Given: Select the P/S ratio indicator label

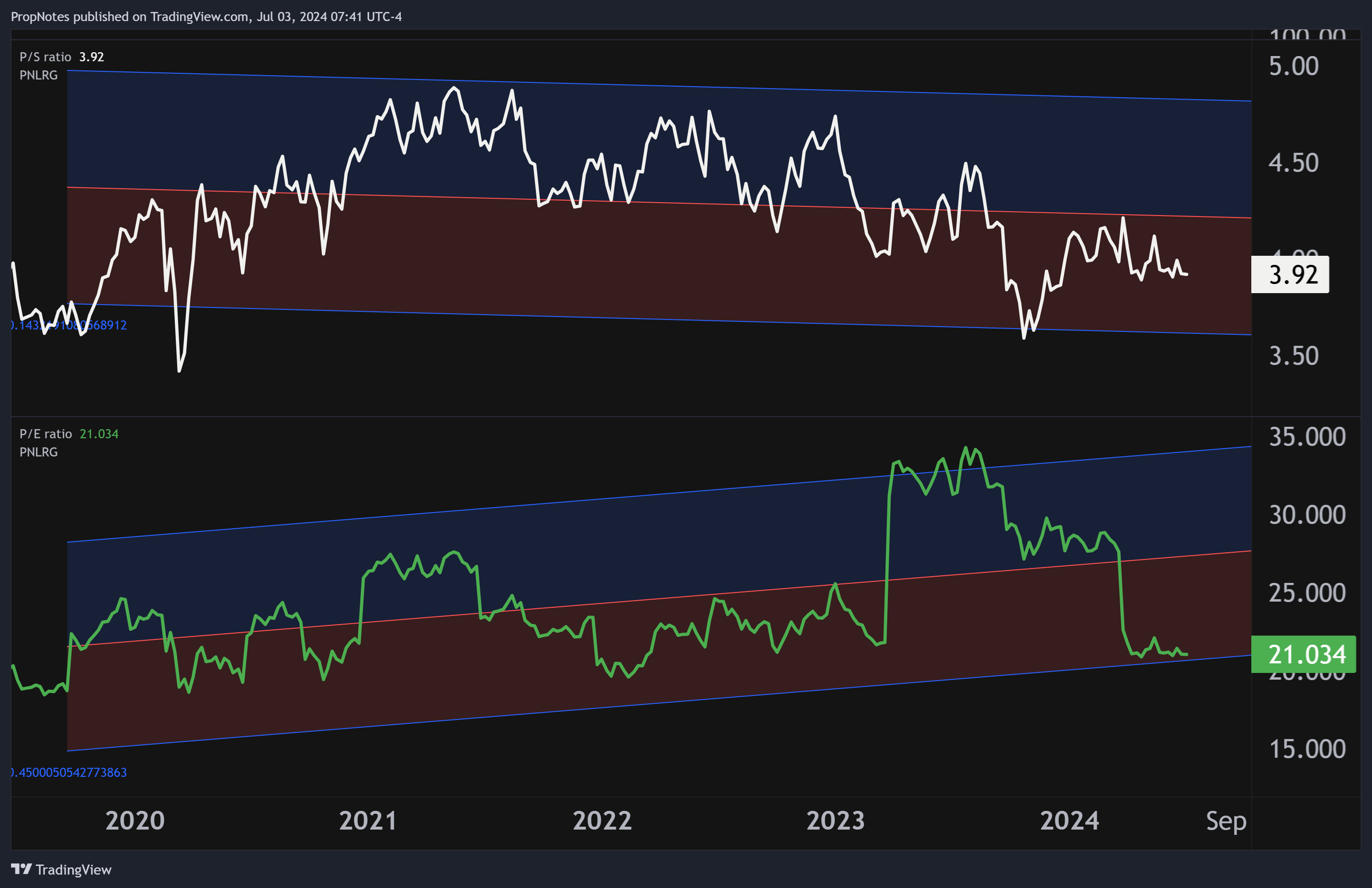Looking at the screenshot, I should coord(45,57).
